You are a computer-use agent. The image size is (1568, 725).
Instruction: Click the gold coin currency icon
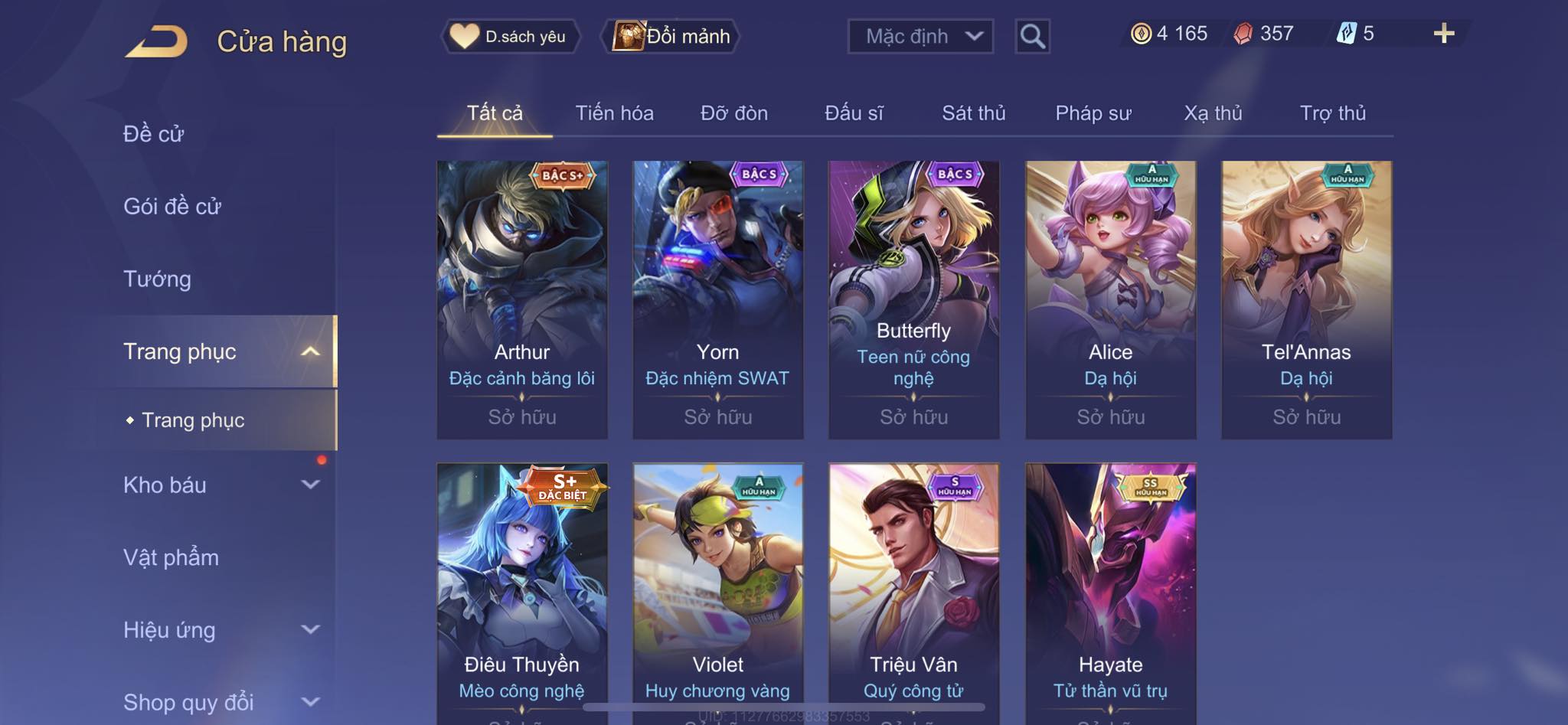1141,34
